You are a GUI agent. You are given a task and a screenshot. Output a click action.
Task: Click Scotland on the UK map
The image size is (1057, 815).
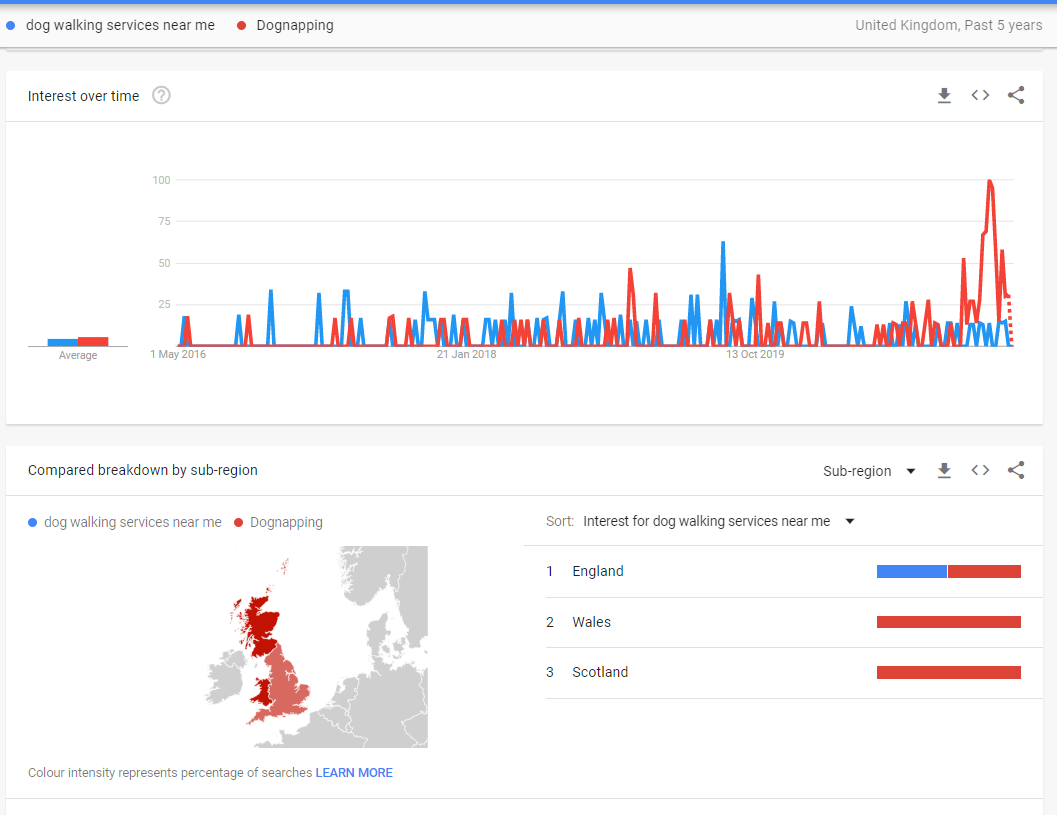coord(256,624)
